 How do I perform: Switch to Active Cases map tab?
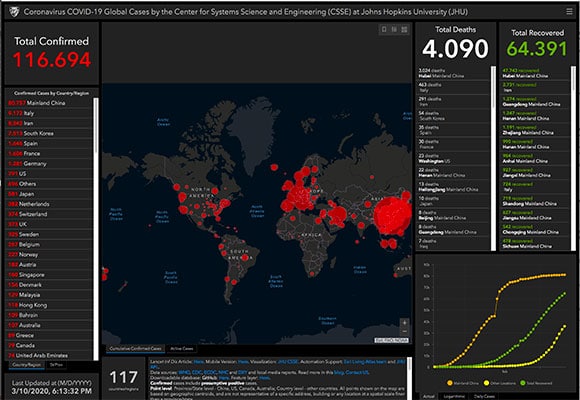(182, 349)
